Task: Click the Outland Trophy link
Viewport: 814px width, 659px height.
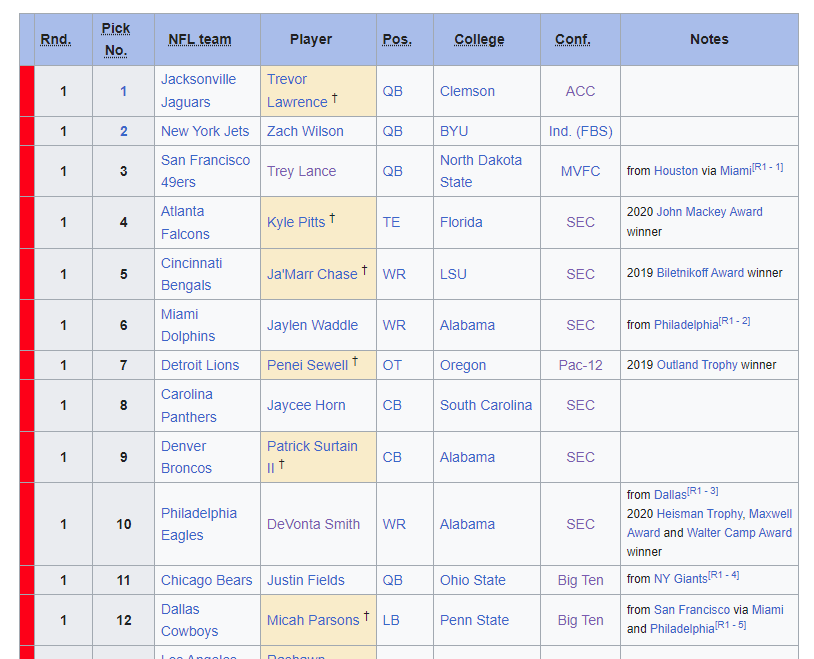Action: pyautogui.click(x=697, y=365)
